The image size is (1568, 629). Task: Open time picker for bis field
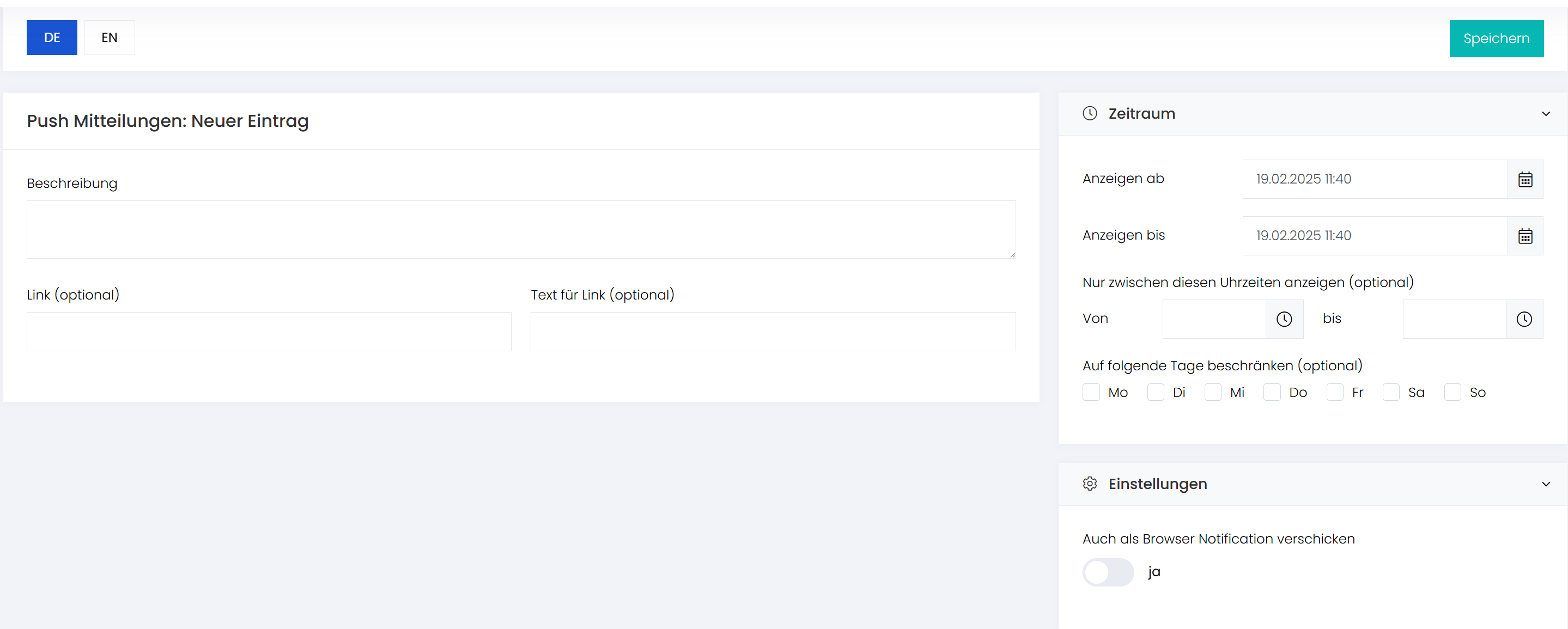[x=1523, y=319]
